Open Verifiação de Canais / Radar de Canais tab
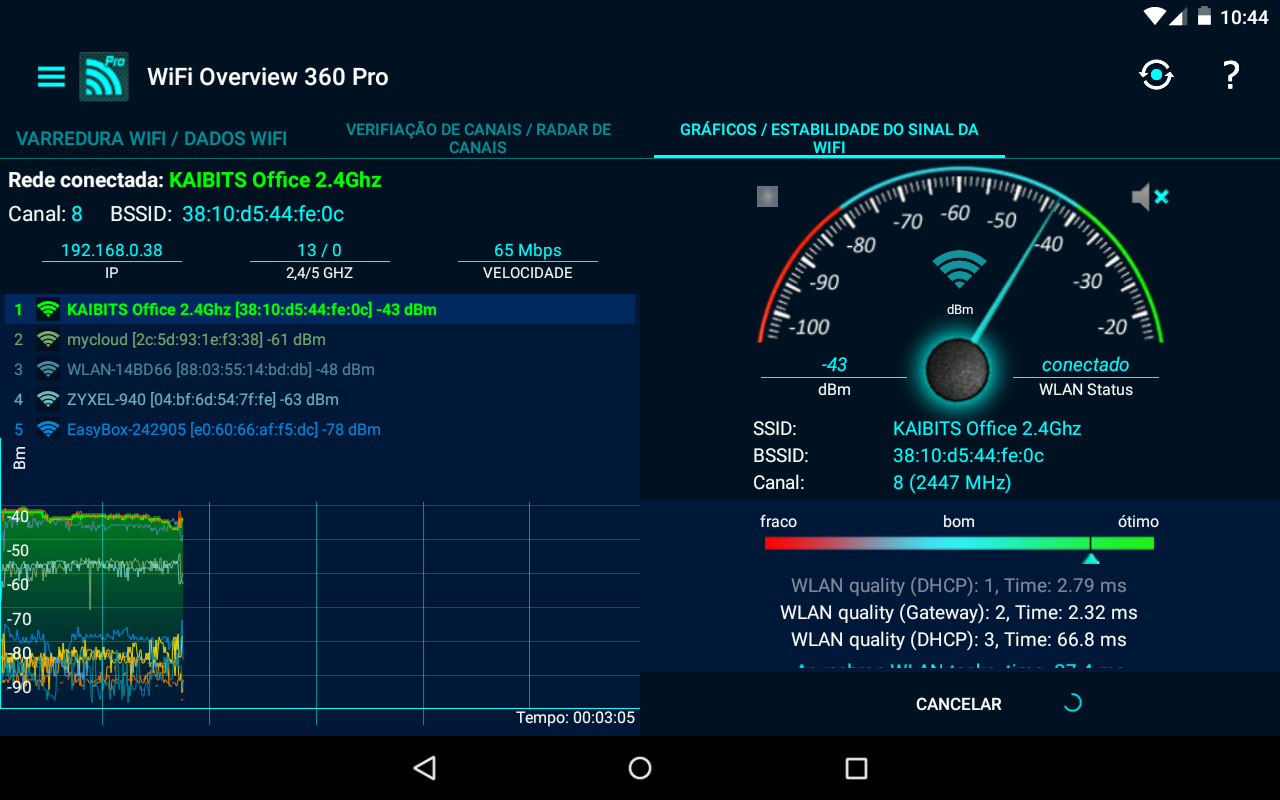 (x=478, y=138)
